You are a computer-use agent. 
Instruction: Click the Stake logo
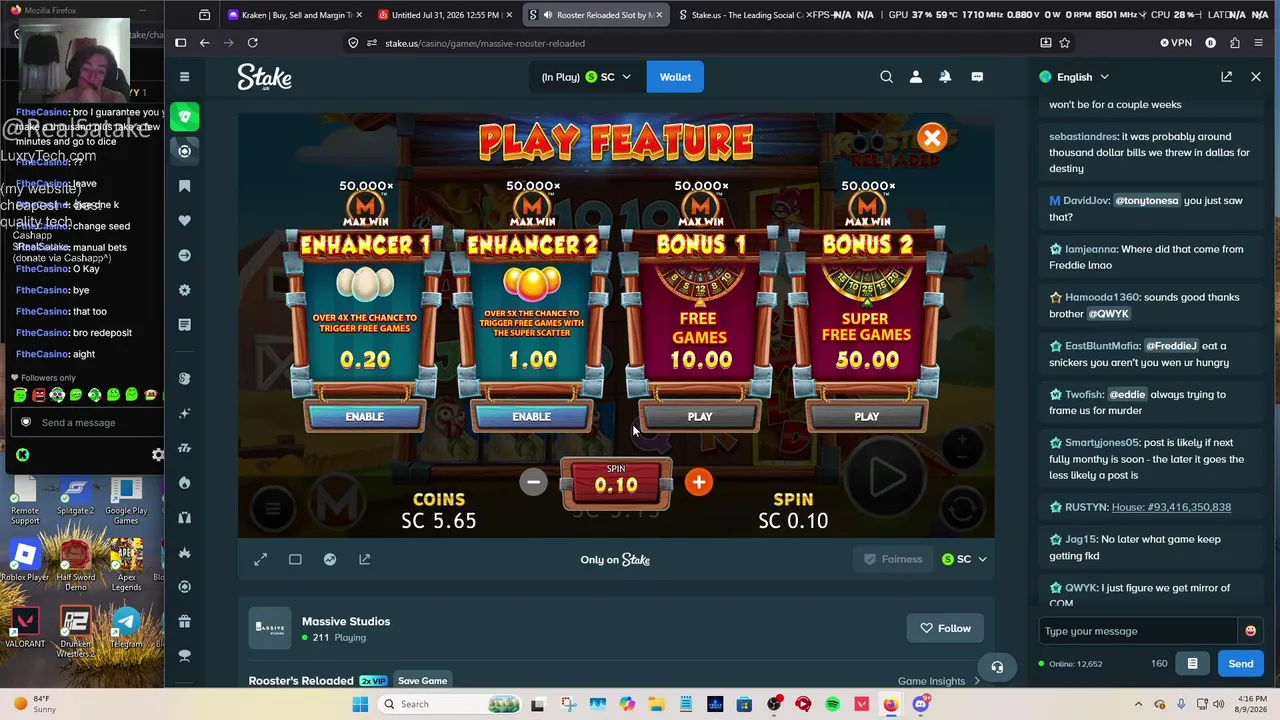point(264,77)
